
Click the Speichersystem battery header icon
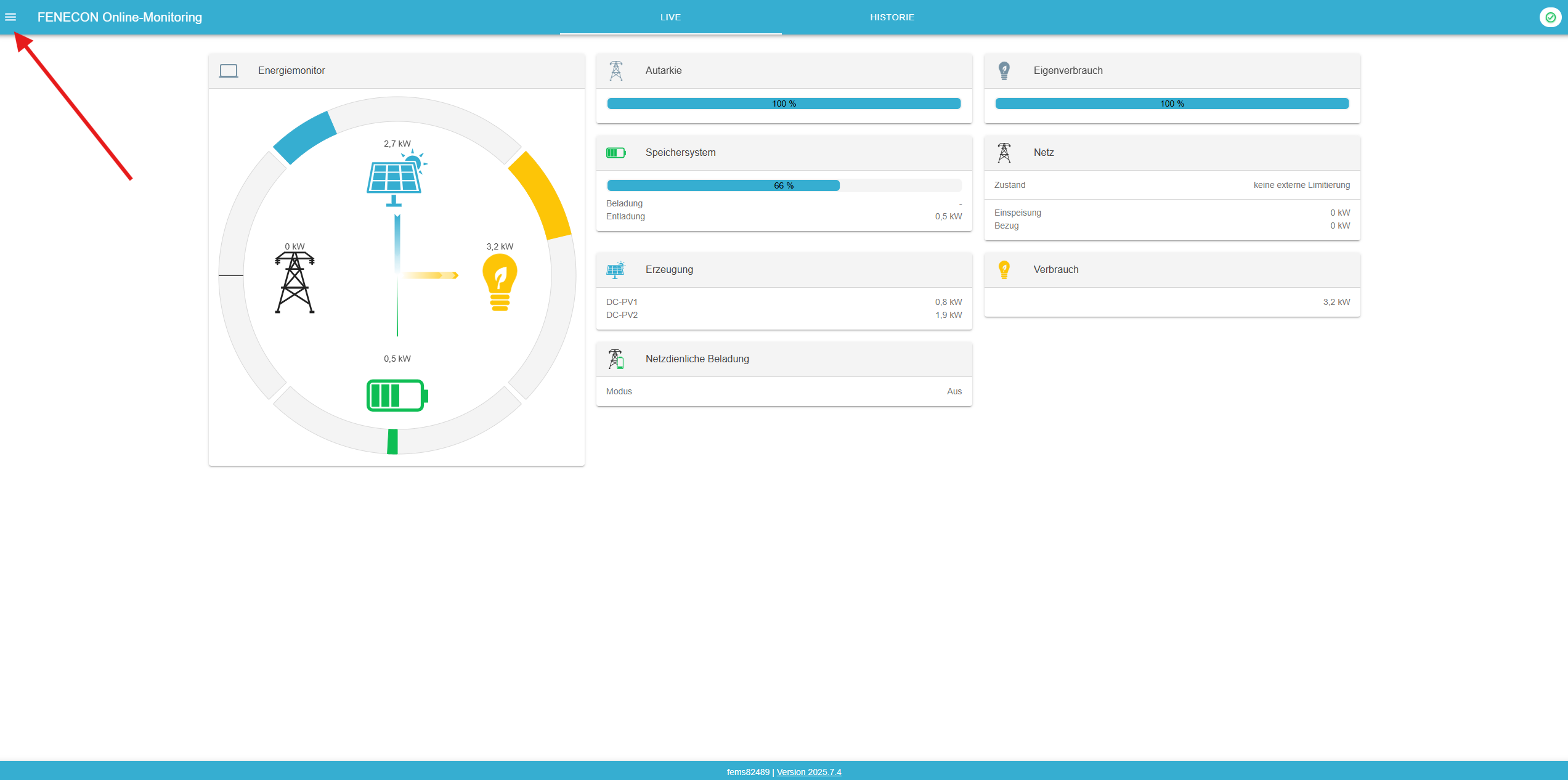pos(615,153)
